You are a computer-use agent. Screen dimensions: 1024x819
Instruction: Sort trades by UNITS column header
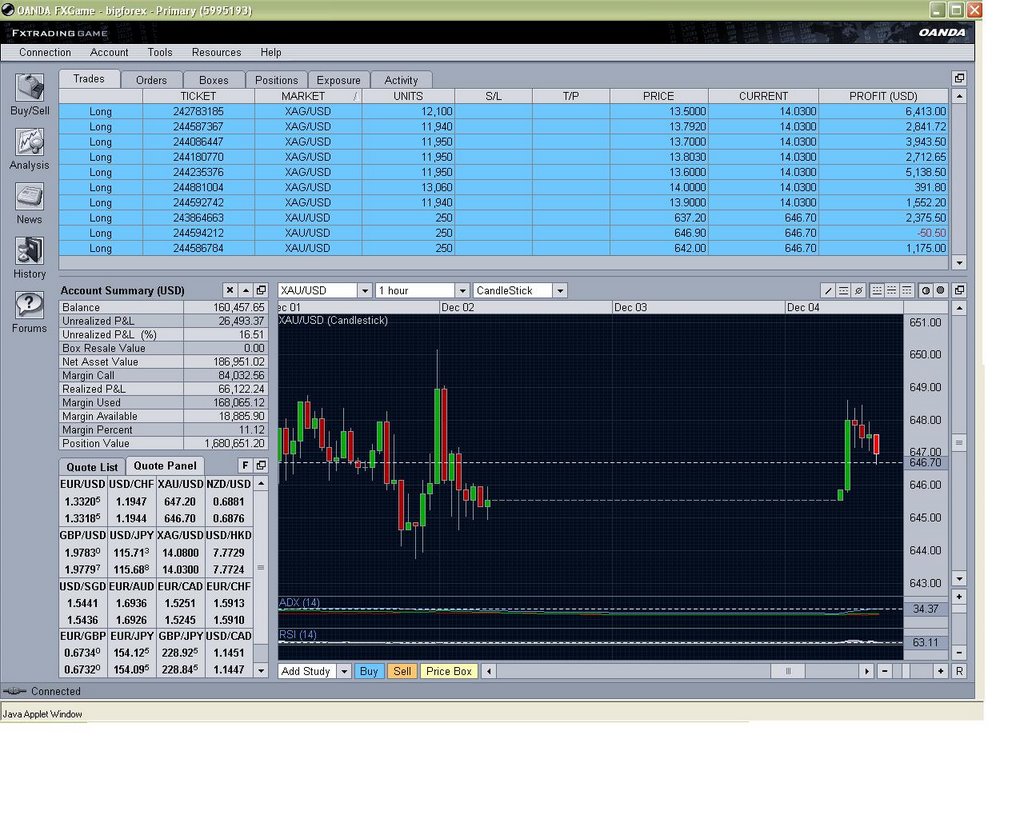point(408,96)
